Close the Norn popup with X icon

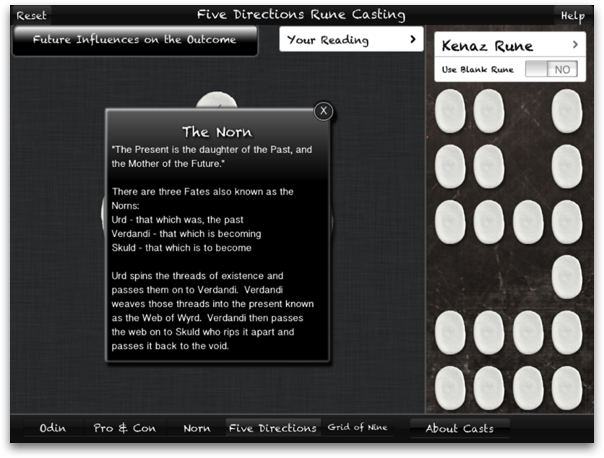click(323, 111)
